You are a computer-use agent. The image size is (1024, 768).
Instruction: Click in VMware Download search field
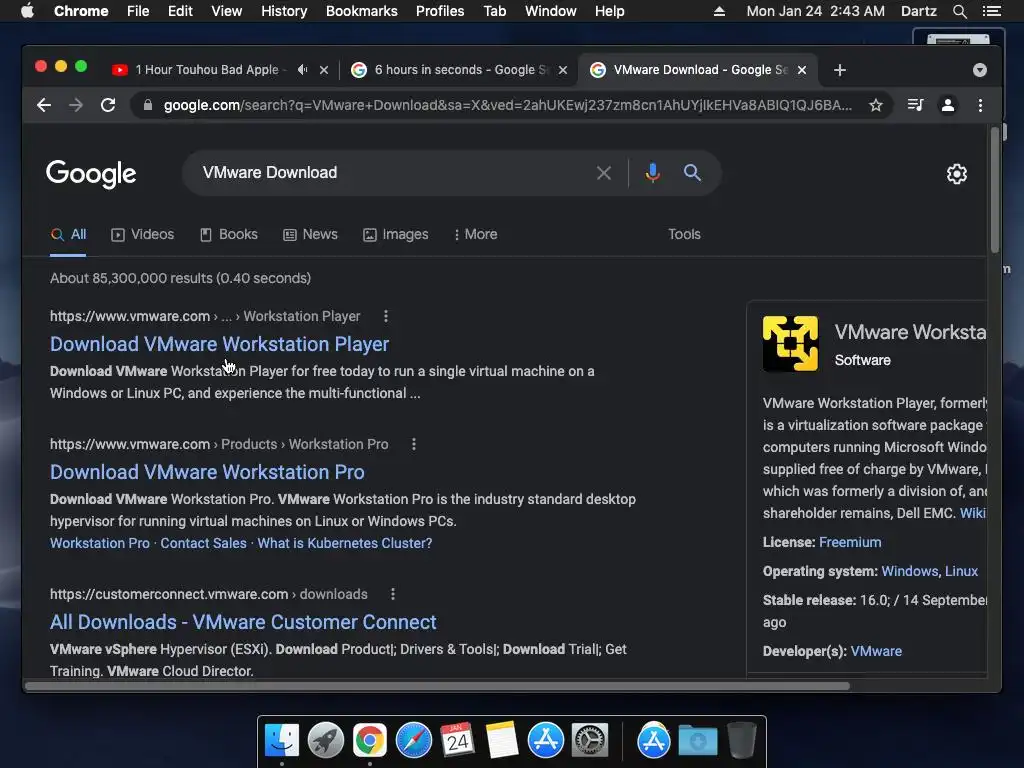click(x=392, y=173)
